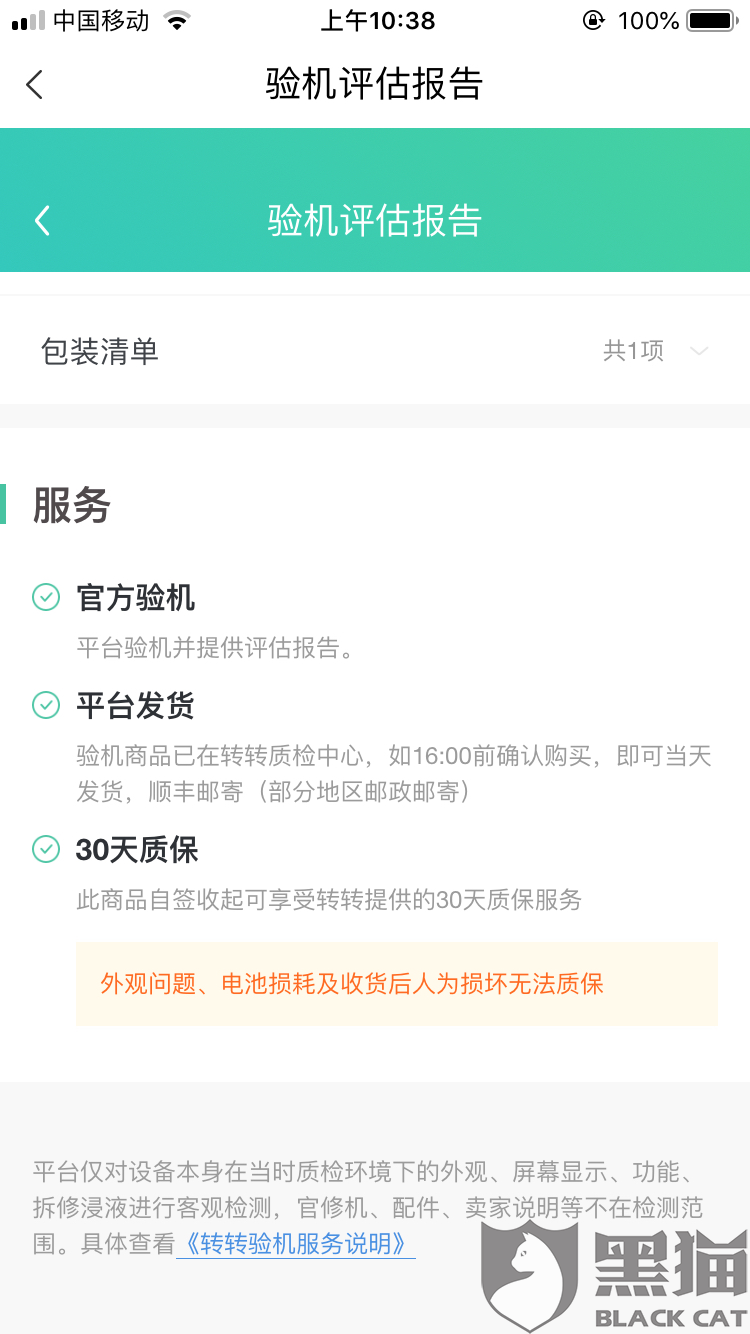
Task: Tap the check icon beside 30天质保
Action: (46, 849)
